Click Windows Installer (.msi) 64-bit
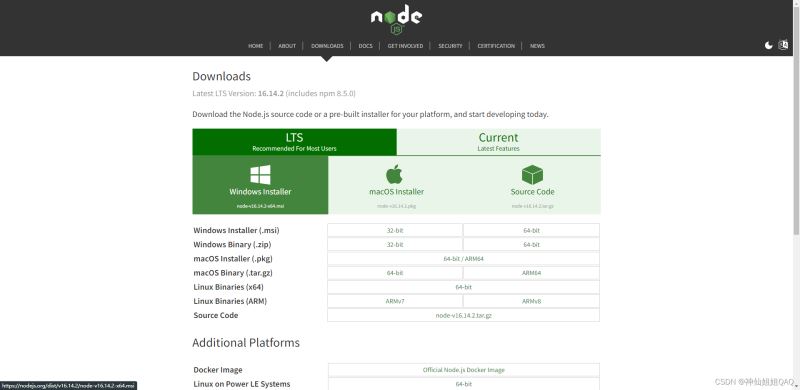The height and width of the screenshot is (390, 800). pyautogui.click(x=531, y=230)
